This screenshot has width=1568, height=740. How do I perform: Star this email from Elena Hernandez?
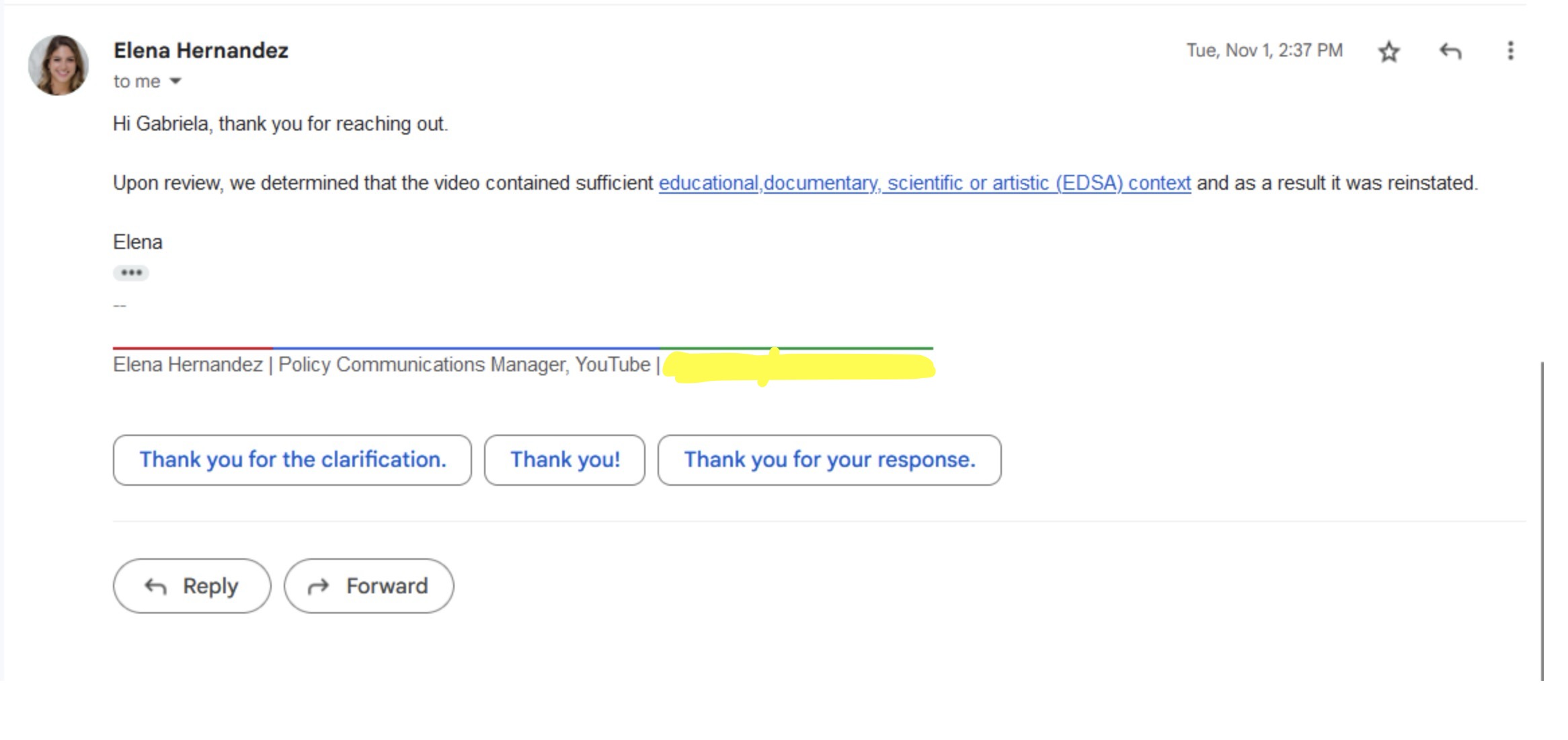[x=1388, y=52]
